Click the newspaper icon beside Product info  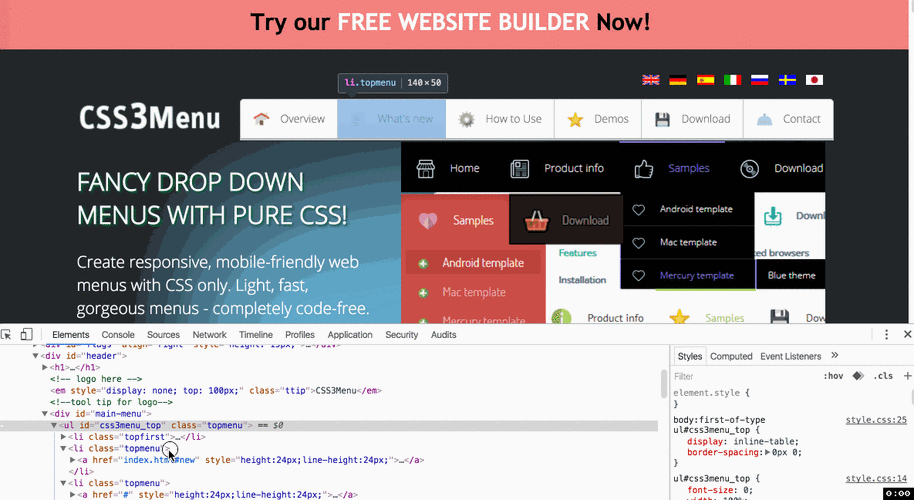(519, 168)
